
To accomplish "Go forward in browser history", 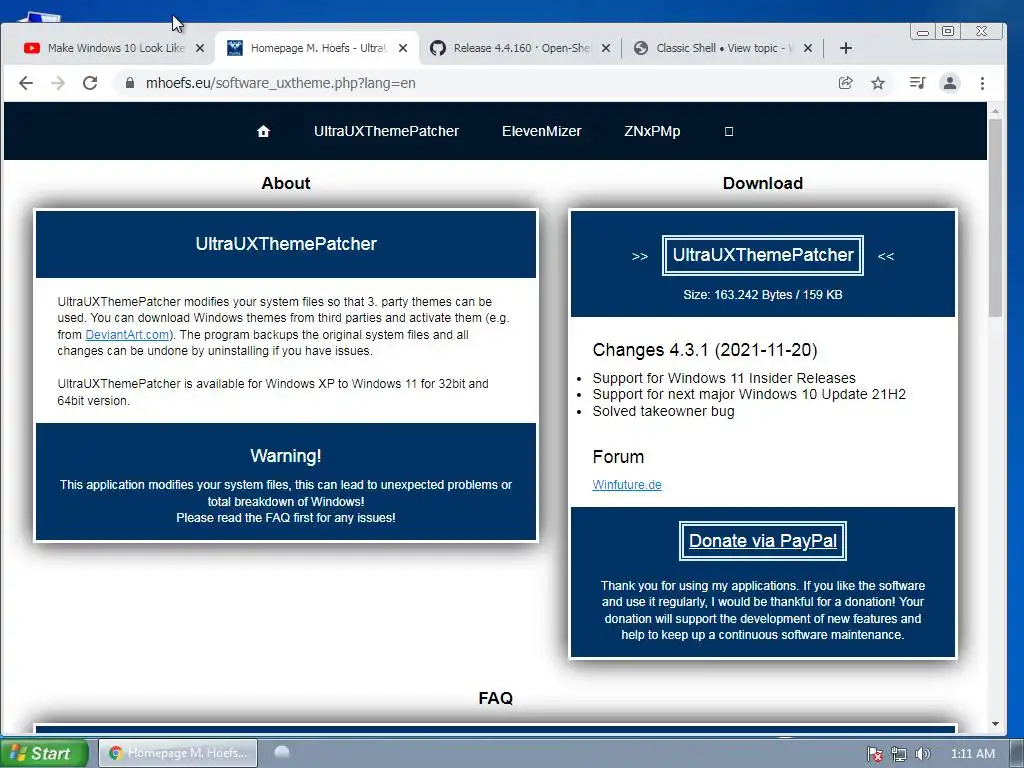I will [x=58, y=83].
